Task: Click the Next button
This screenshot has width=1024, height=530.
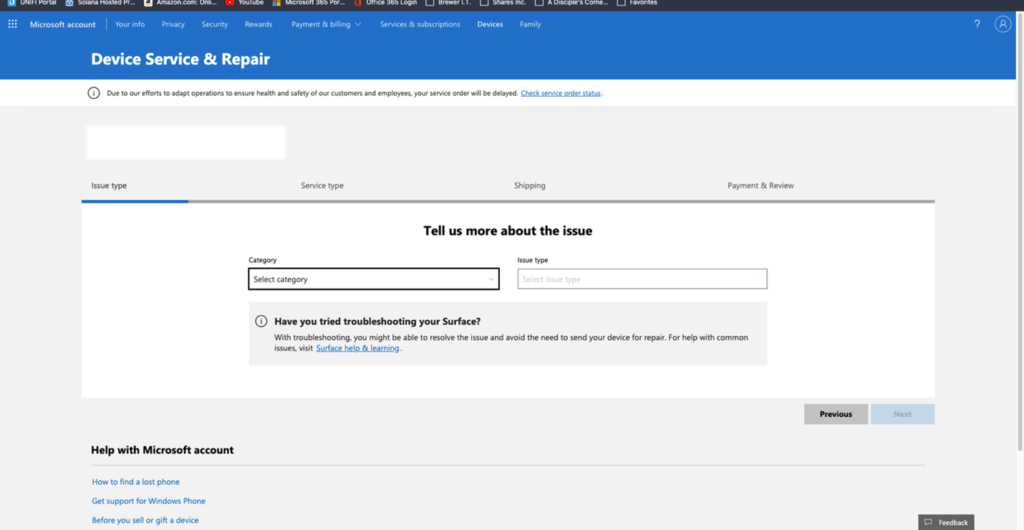Action: [903, 414]
